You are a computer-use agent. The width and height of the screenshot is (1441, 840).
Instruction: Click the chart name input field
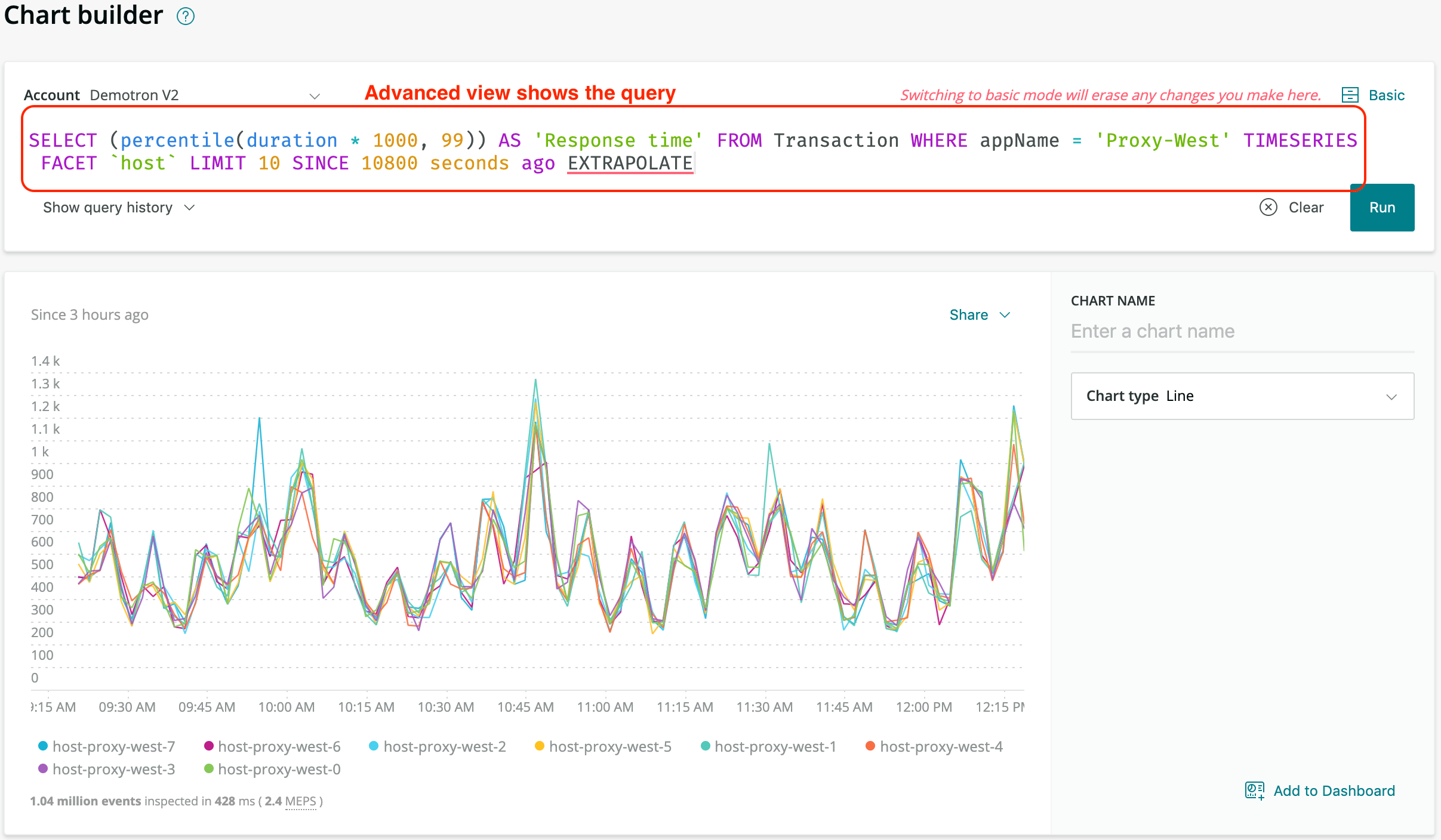[1242, 331]
